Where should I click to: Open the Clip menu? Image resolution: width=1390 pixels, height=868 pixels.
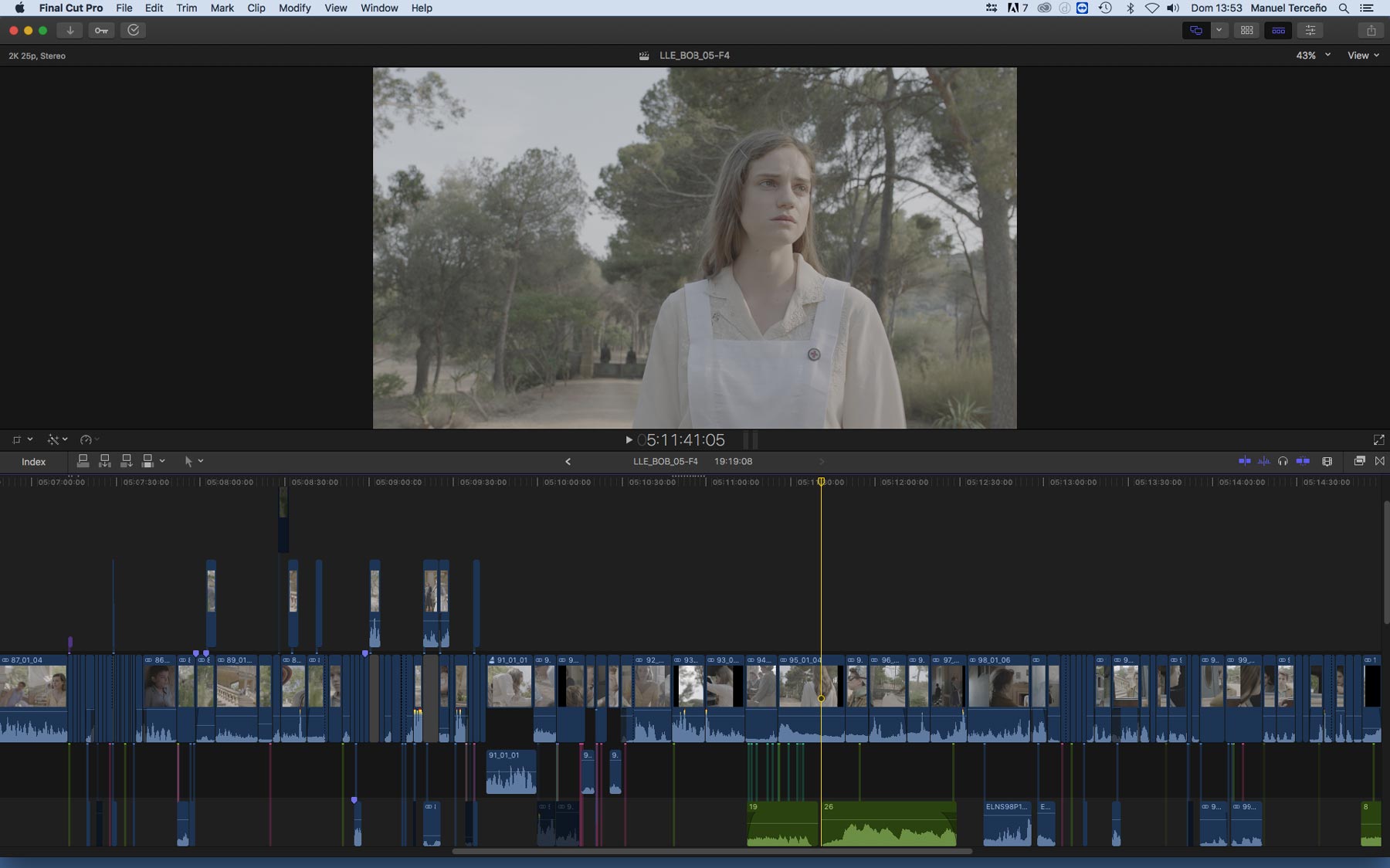tap(256, 8)
